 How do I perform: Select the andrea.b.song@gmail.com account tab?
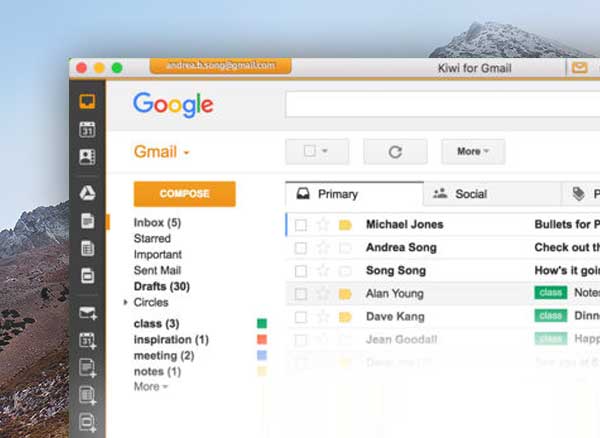point(220,66)
